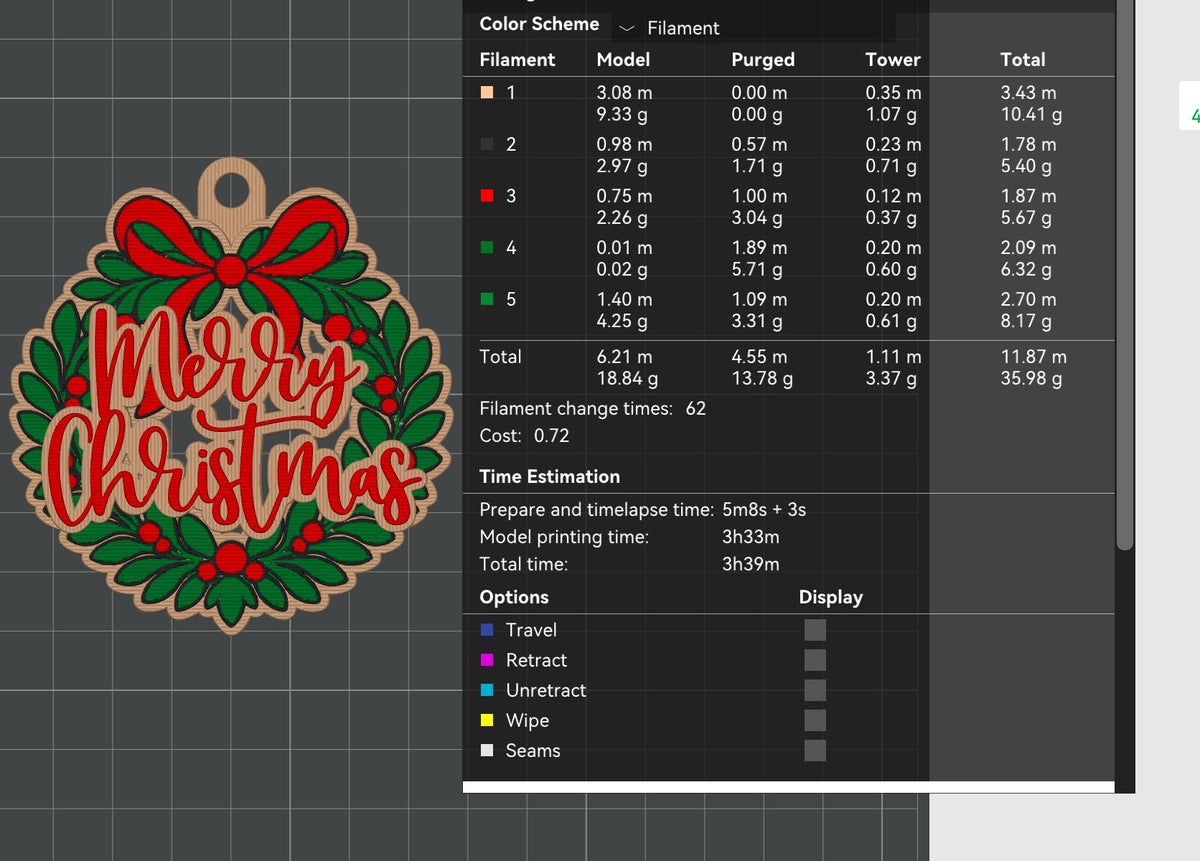Screen dimensions: 1200x861
Task: Click the Time Estimation heading
Action: [549, 476]
